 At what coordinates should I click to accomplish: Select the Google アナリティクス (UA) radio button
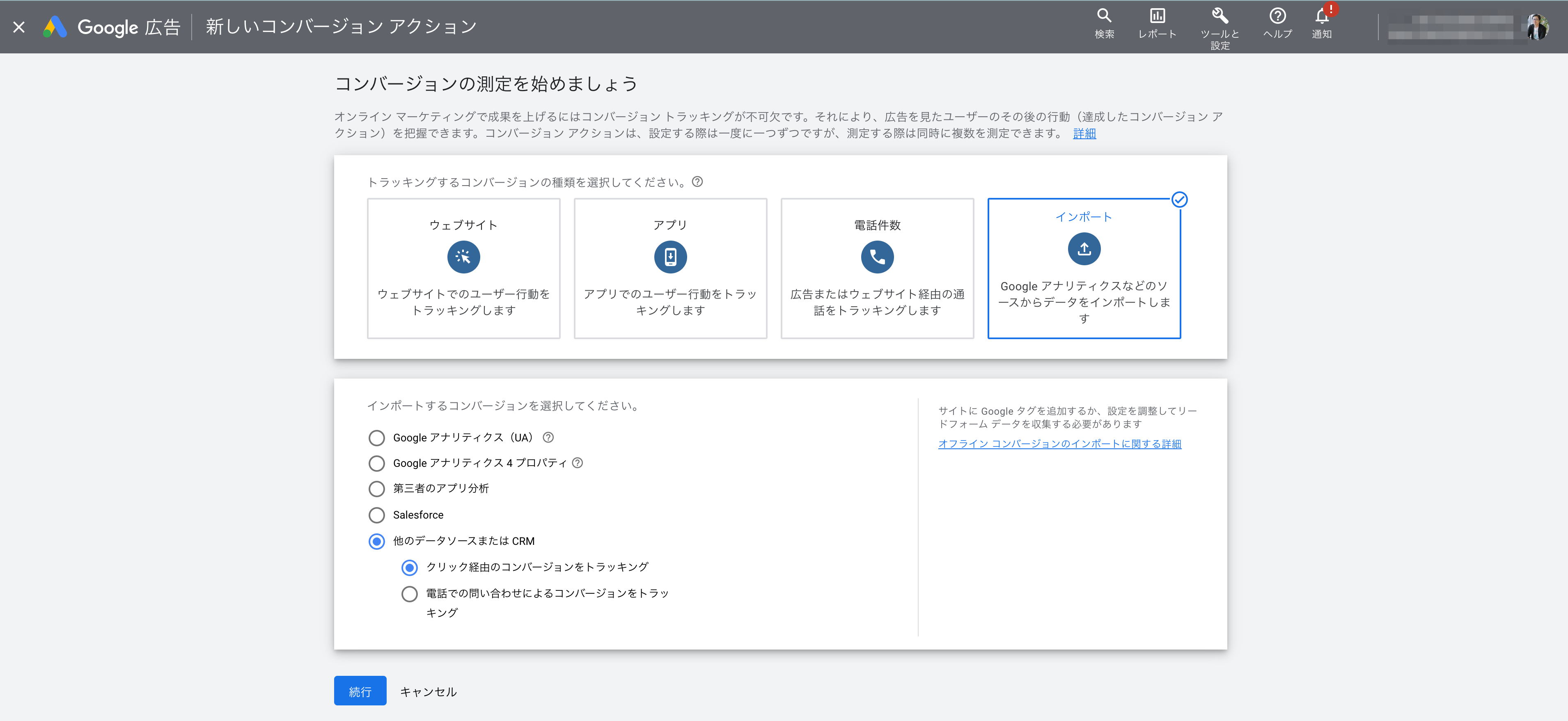coord(377,438)
